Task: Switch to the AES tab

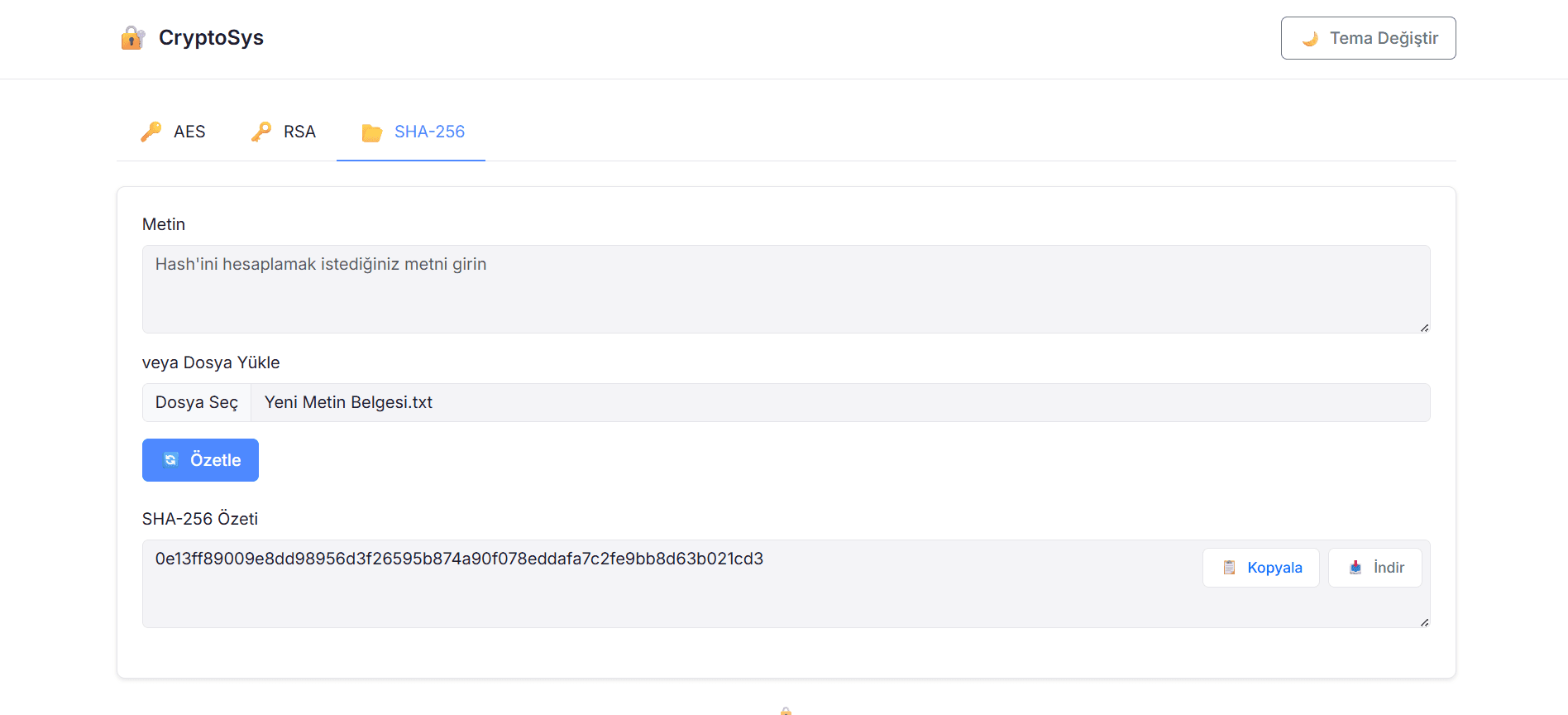Action: click(173, 132)
